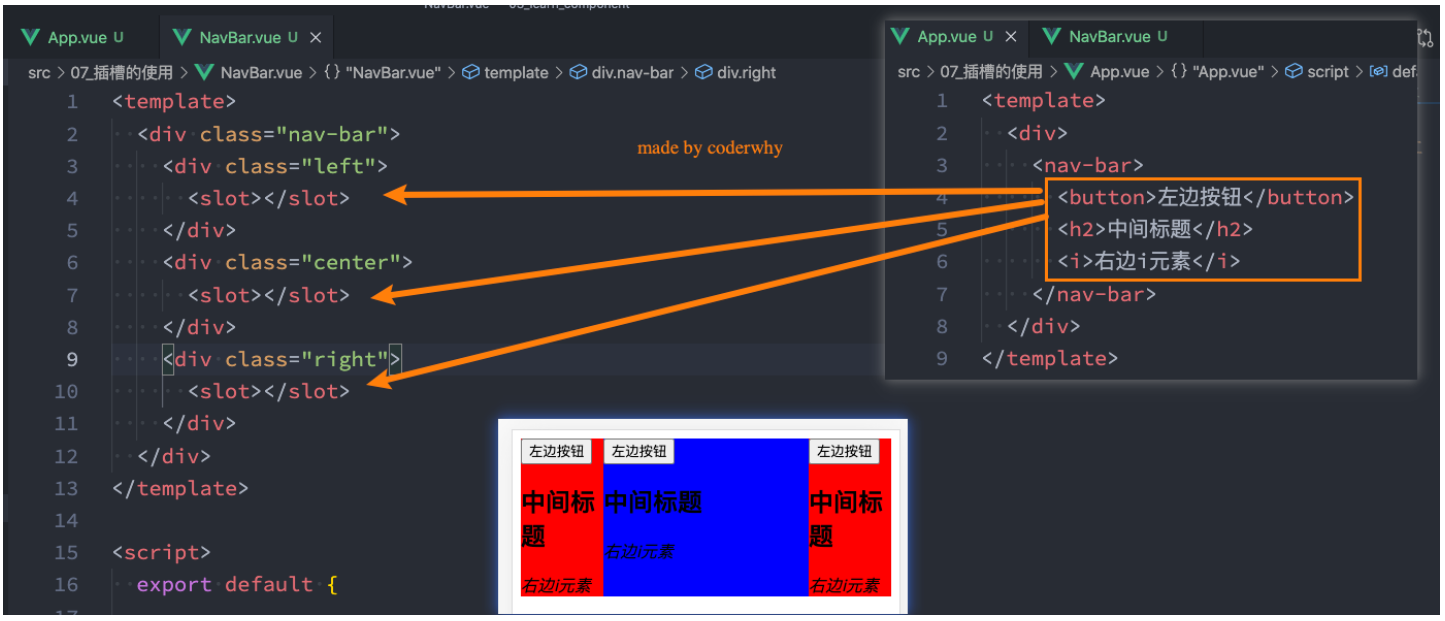Switch to App.vue tab in left editor
Image resolution: width=1445 pixels, height=621 pixels.
click(x=76, y=38)
